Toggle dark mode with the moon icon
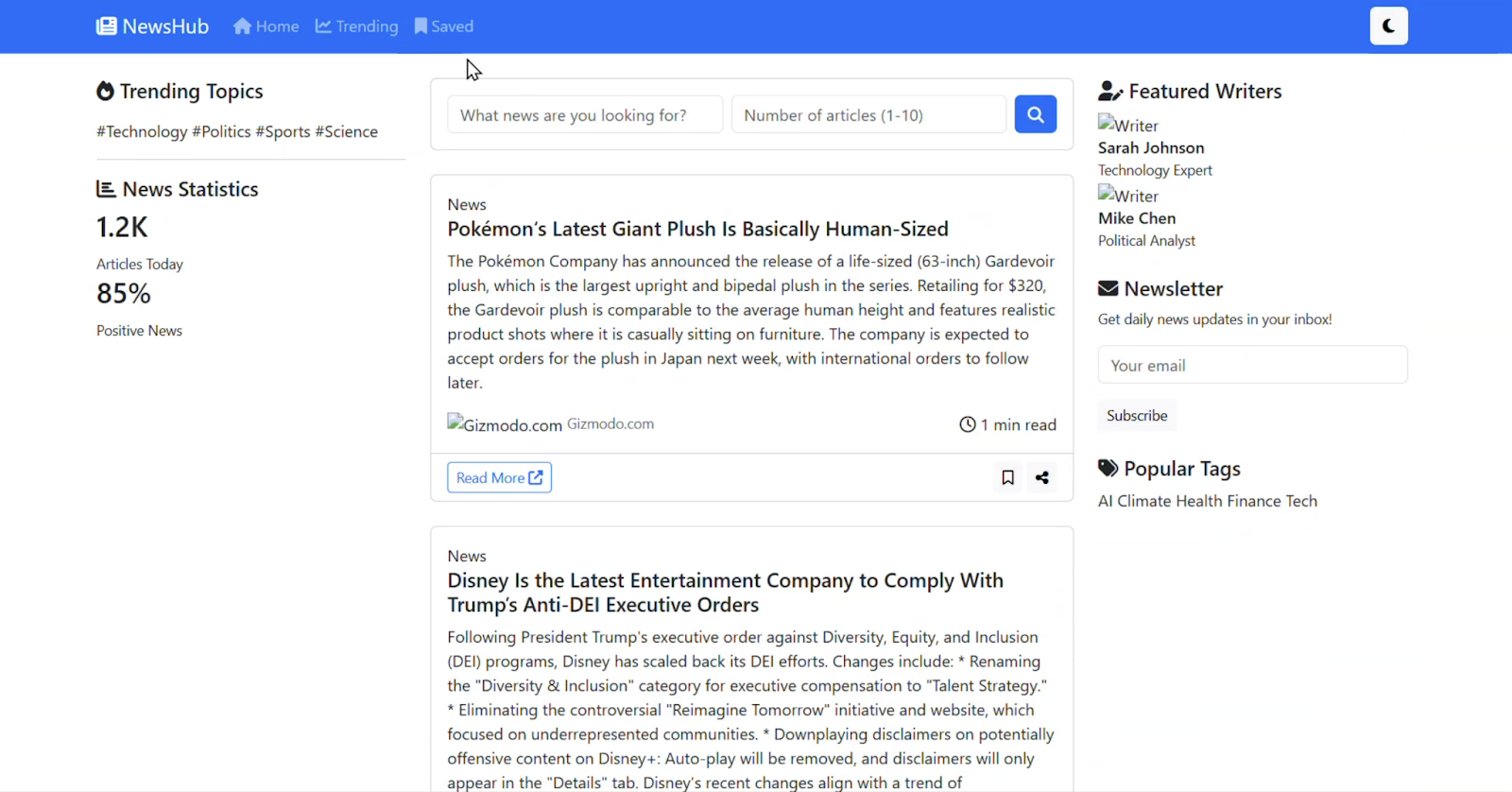Image resolution: width=1512 pixels, height=792 pixels. click(1388, 26)
